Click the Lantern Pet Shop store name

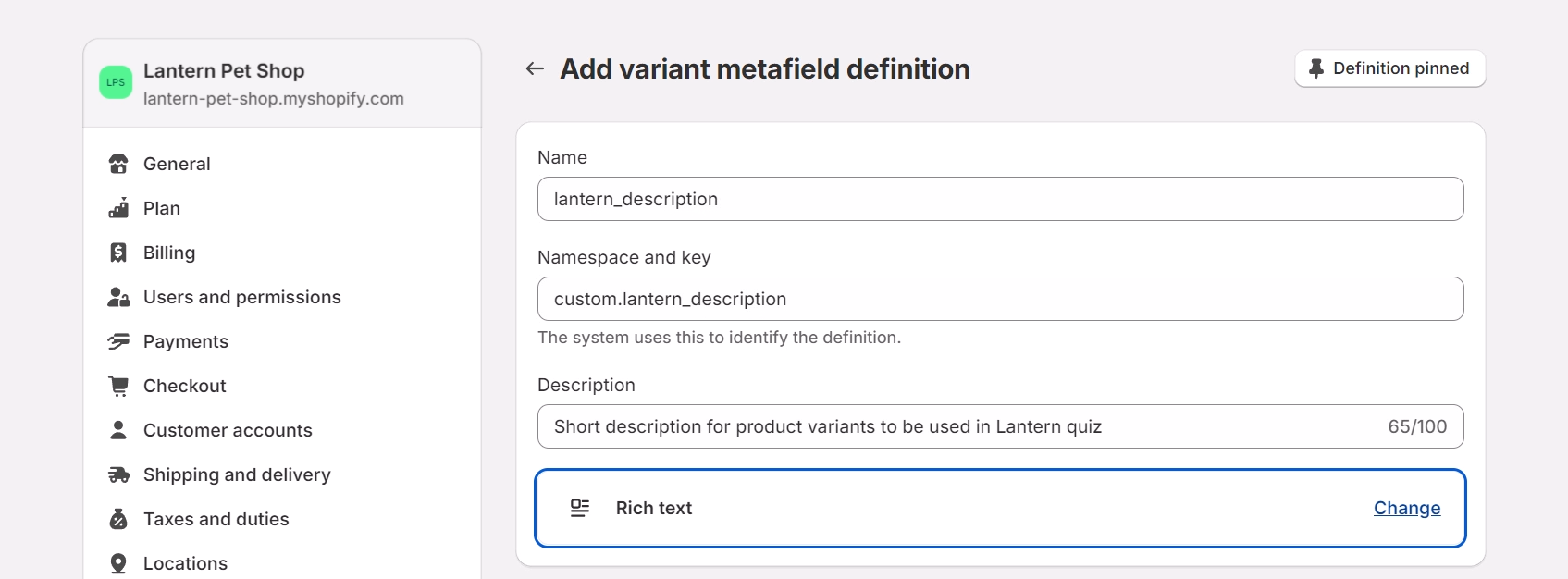coord(224,71)
